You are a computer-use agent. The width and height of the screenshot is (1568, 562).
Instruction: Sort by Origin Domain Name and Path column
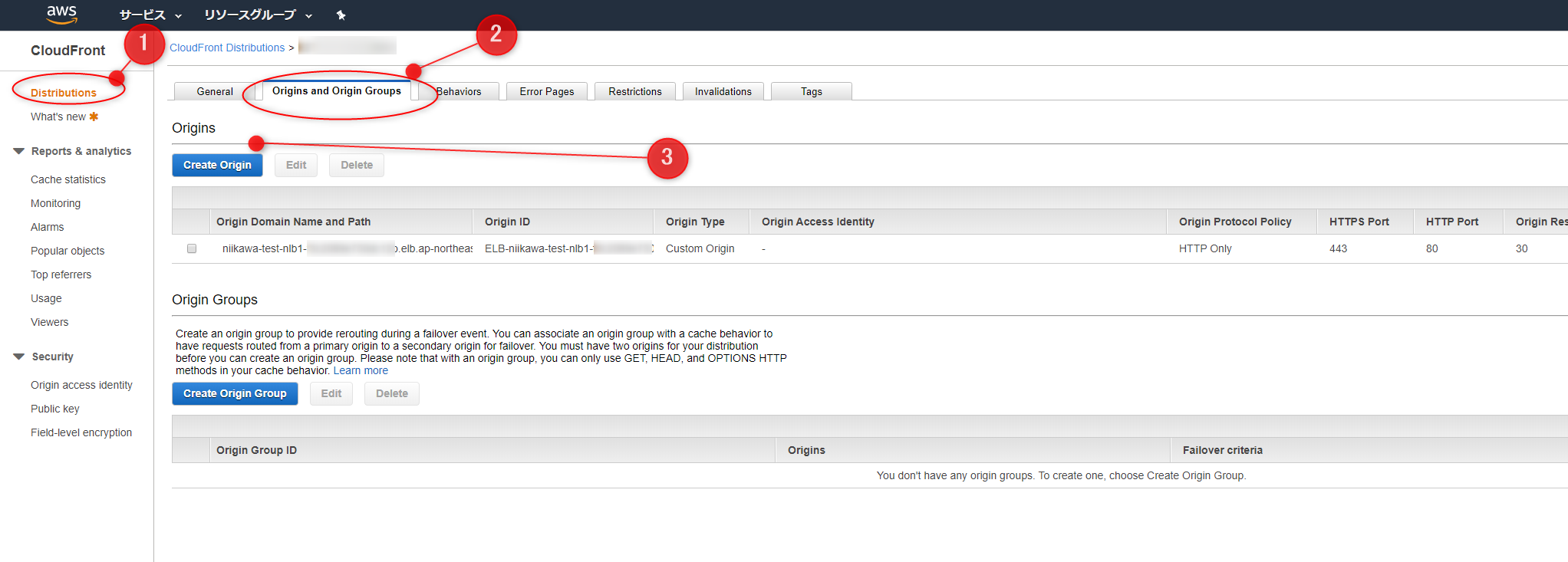[293, 222]
